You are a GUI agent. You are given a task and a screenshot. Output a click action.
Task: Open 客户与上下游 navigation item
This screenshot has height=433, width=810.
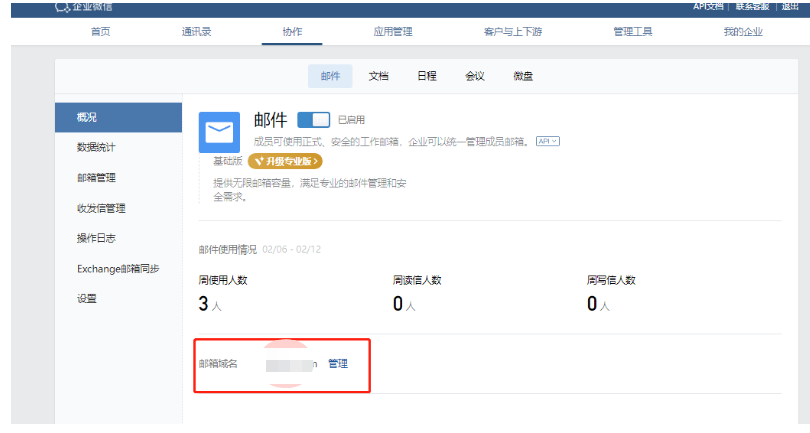(512, 32)
